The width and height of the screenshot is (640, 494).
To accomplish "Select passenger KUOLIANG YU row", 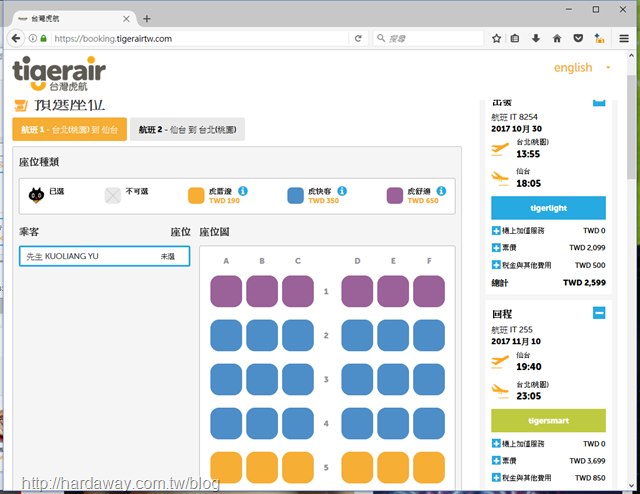I will [x=104, y=256].
